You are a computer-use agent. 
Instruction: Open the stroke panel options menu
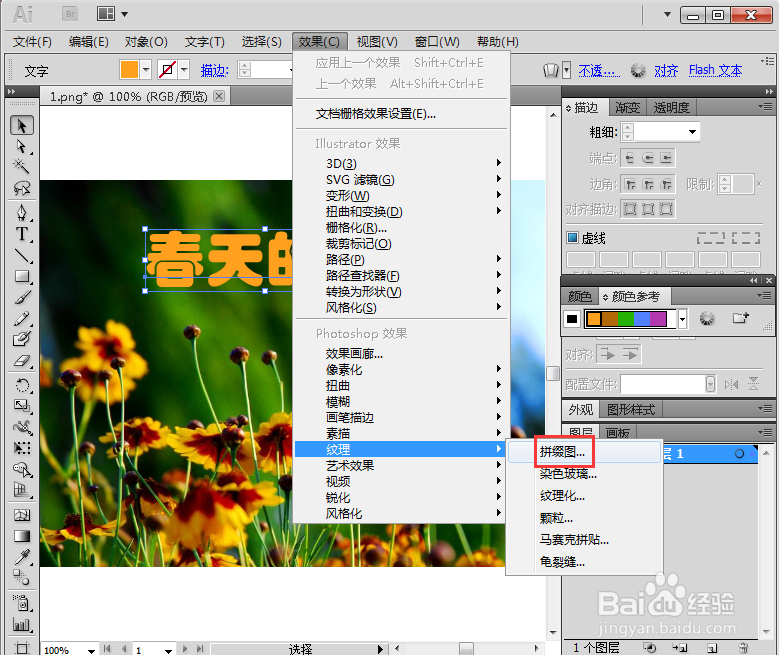tap(766, 106)
